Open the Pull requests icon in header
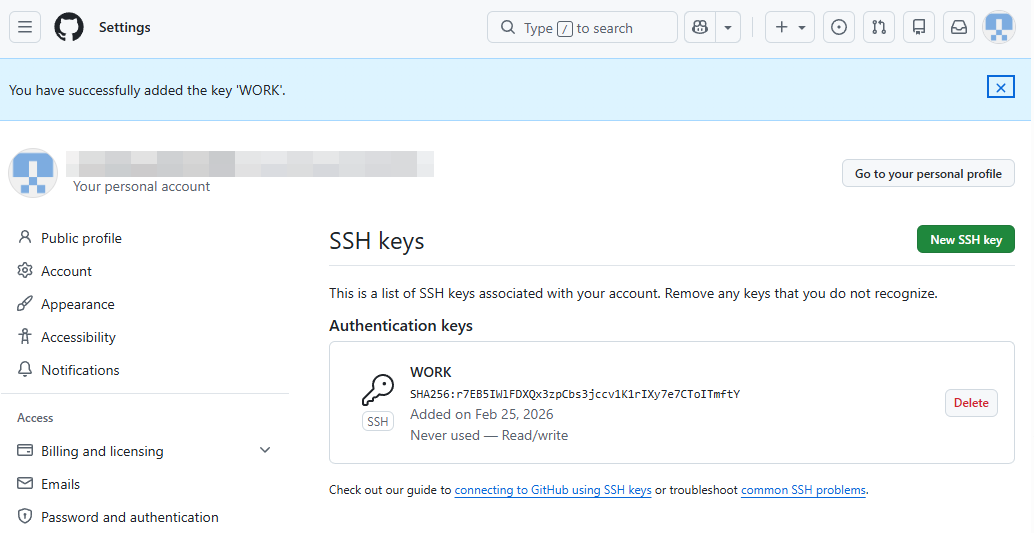The width and height of the screenshot is (1034, 533). tap(878, 27)
